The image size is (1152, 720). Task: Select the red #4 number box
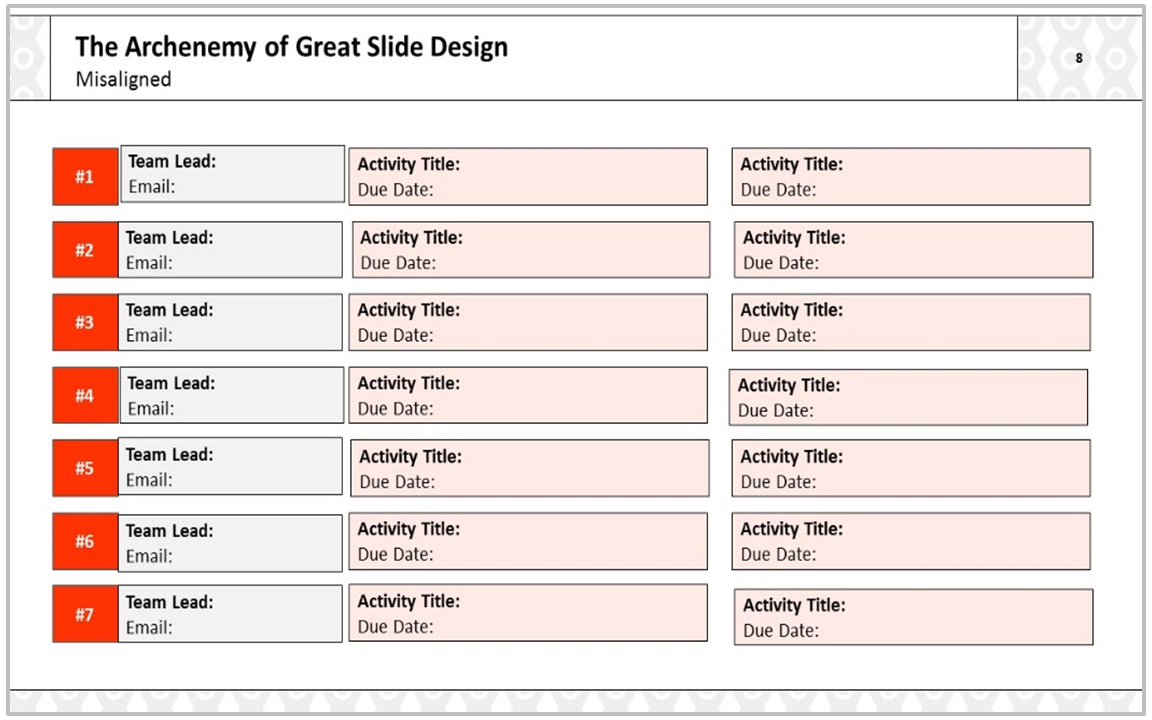pyautogui.click(x=85, y=395)
